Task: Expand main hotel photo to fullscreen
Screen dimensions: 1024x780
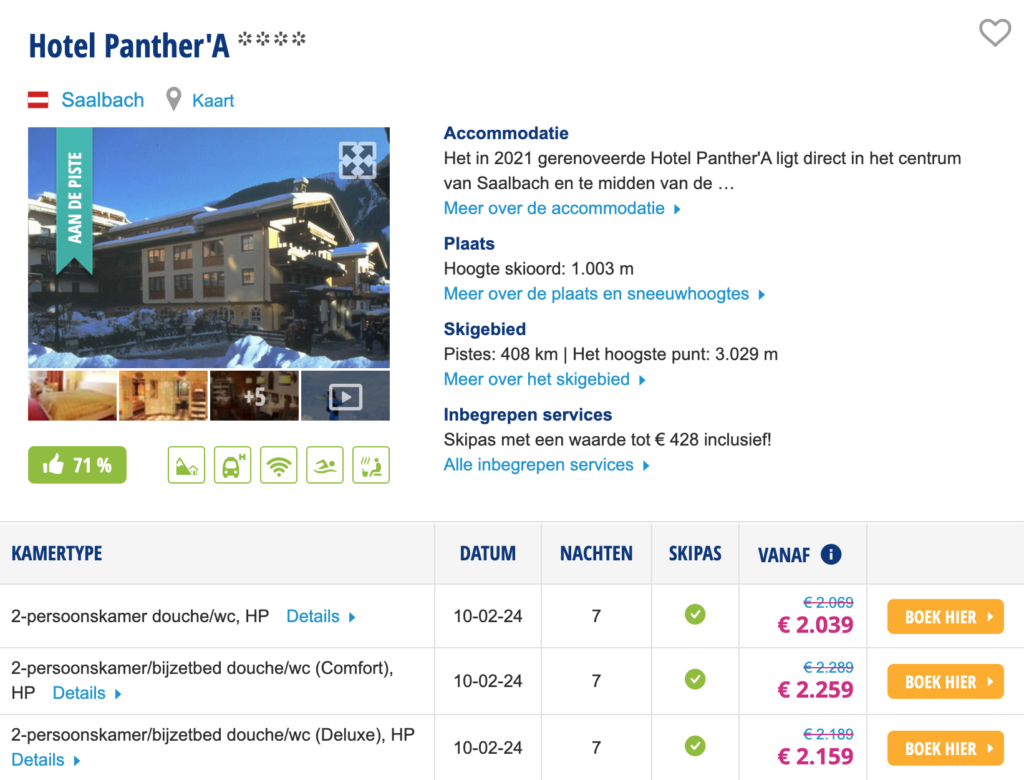Action: click(357, 160)
